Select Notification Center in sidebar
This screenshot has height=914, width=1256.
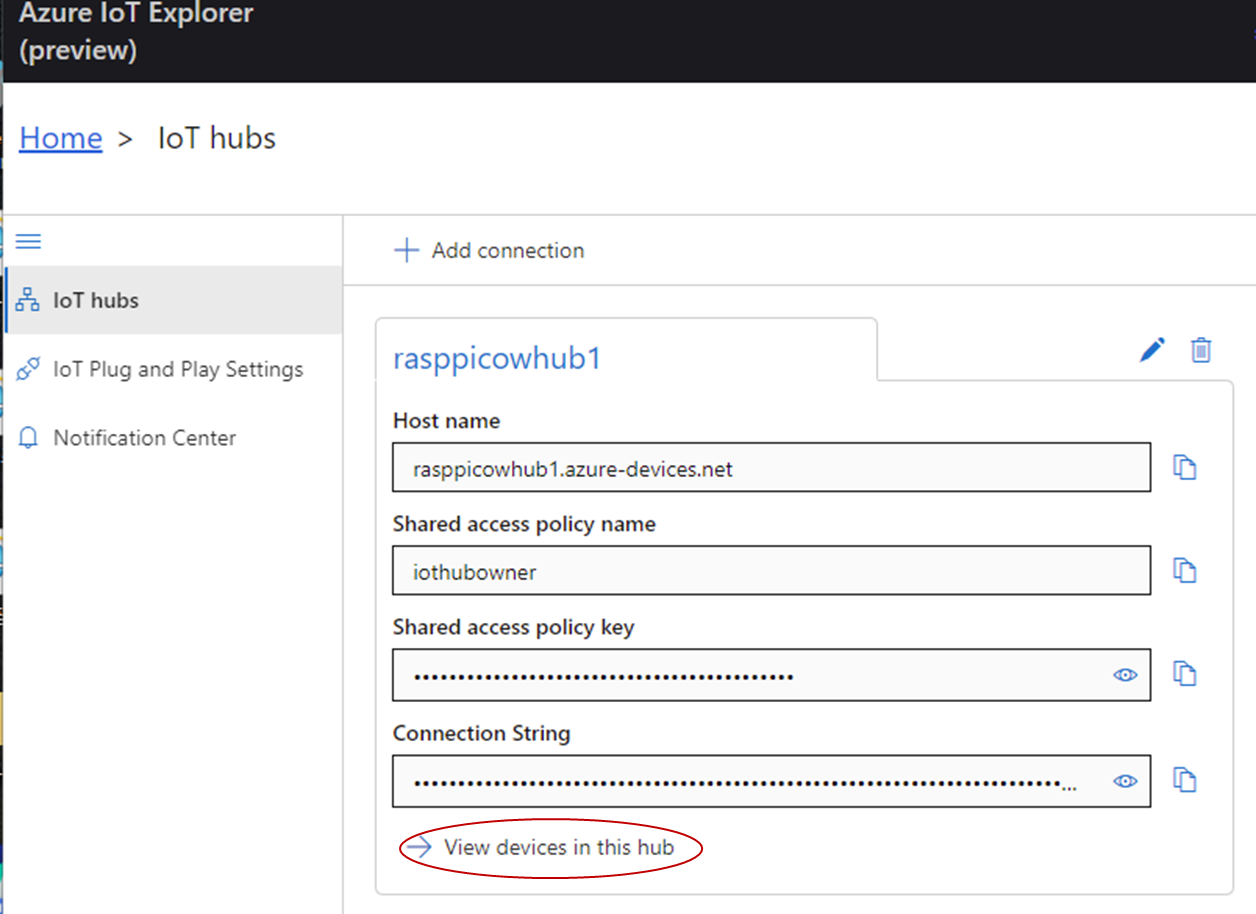144,438
